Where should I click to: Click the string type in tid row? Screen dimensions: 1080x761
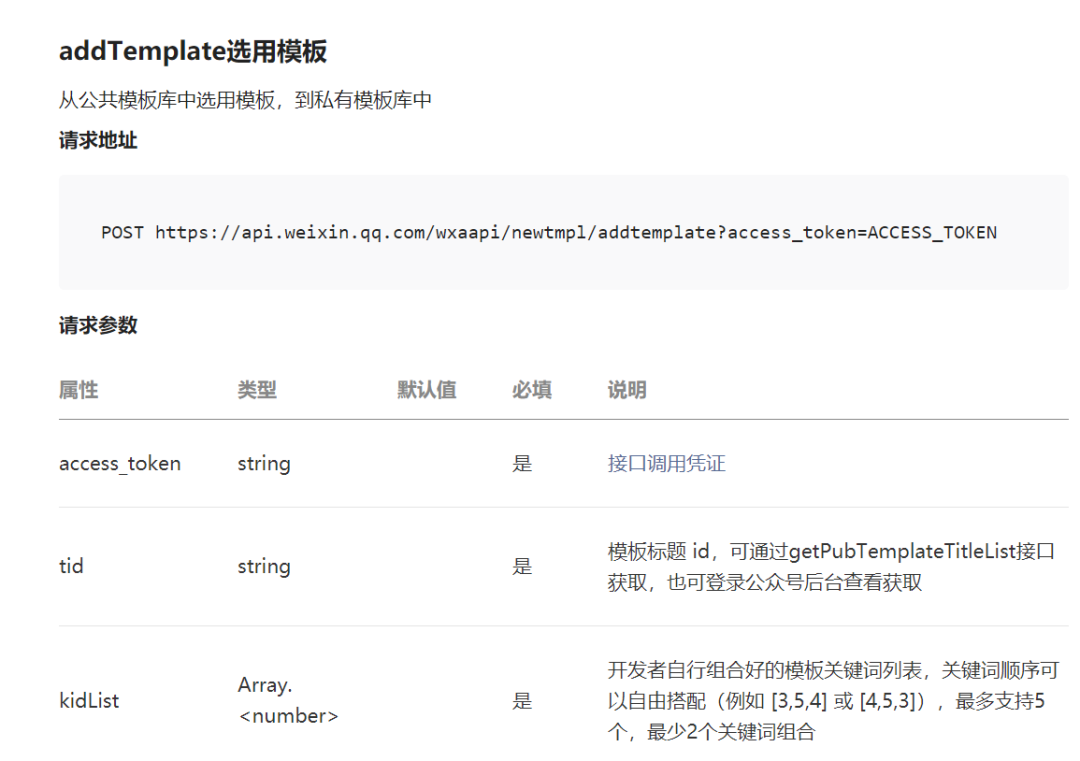point(264,567)
